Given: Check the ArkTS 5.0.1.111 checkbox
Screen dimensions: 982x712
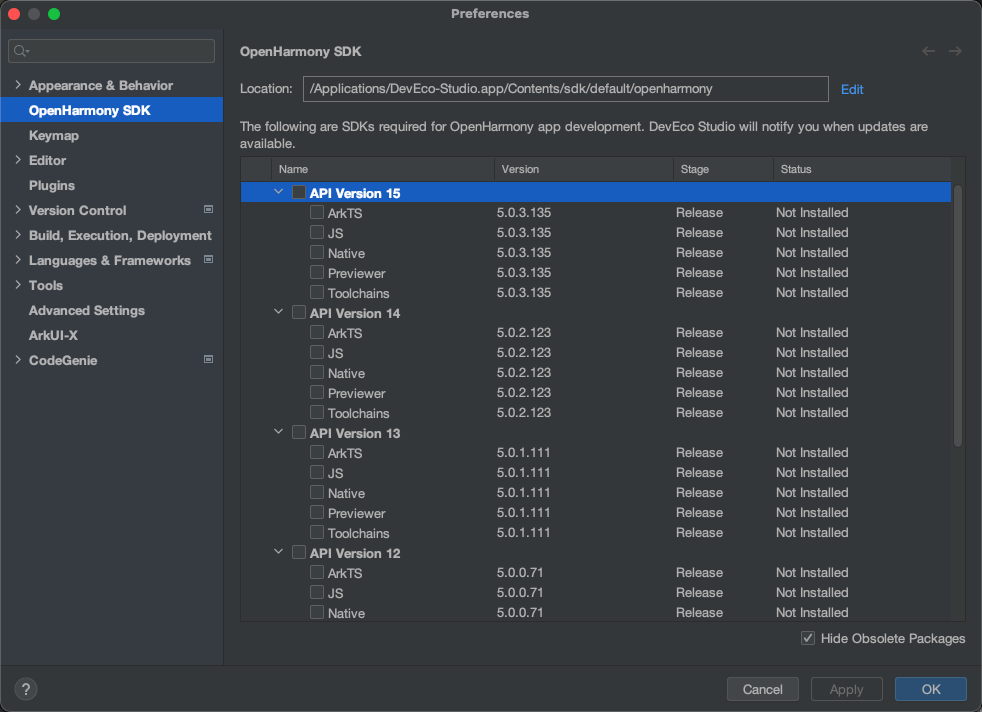Looking at the screenshot, I should (x=317, y=453).
